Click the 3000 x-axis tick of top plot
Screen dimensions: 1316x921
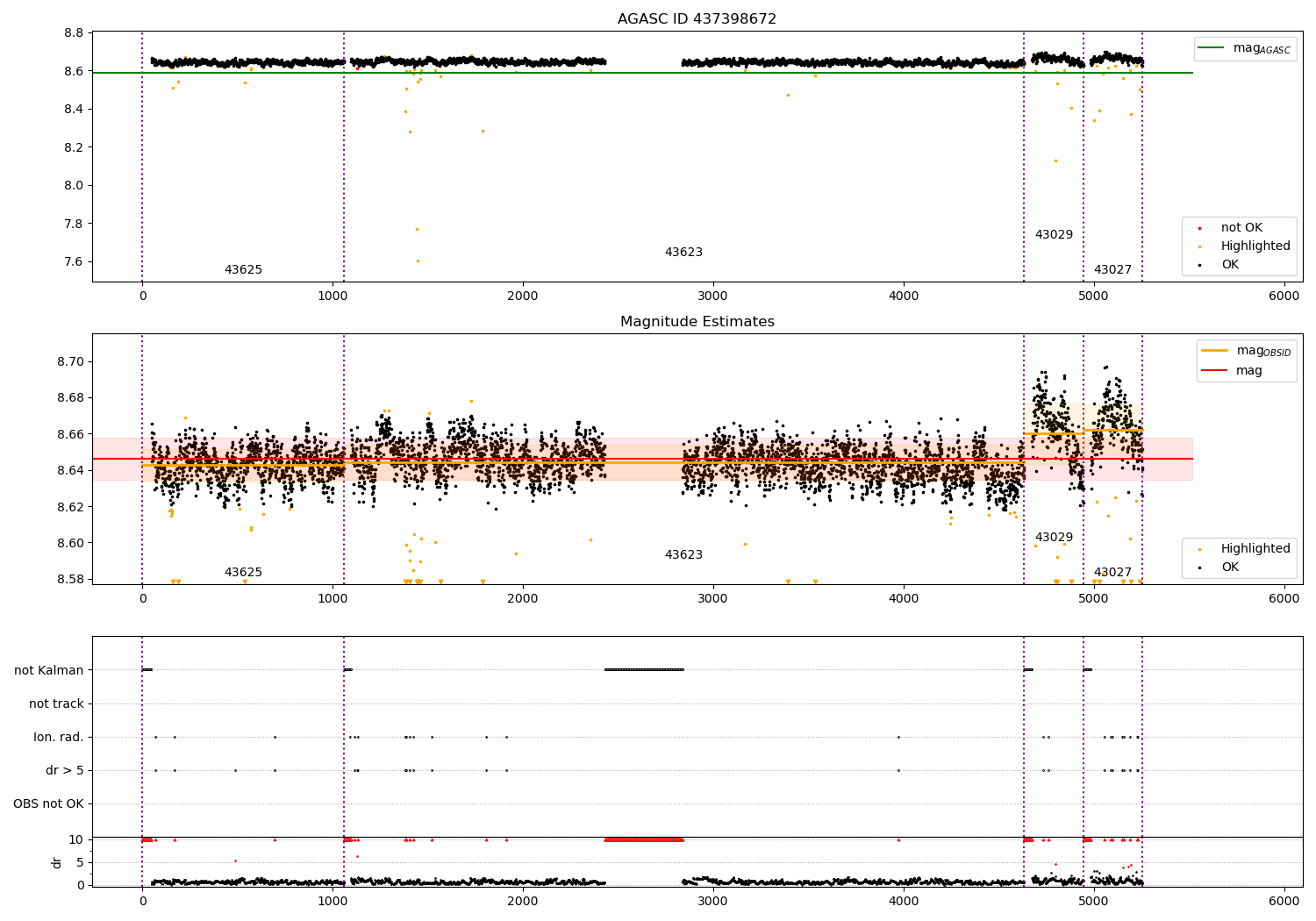coord(712,296)
